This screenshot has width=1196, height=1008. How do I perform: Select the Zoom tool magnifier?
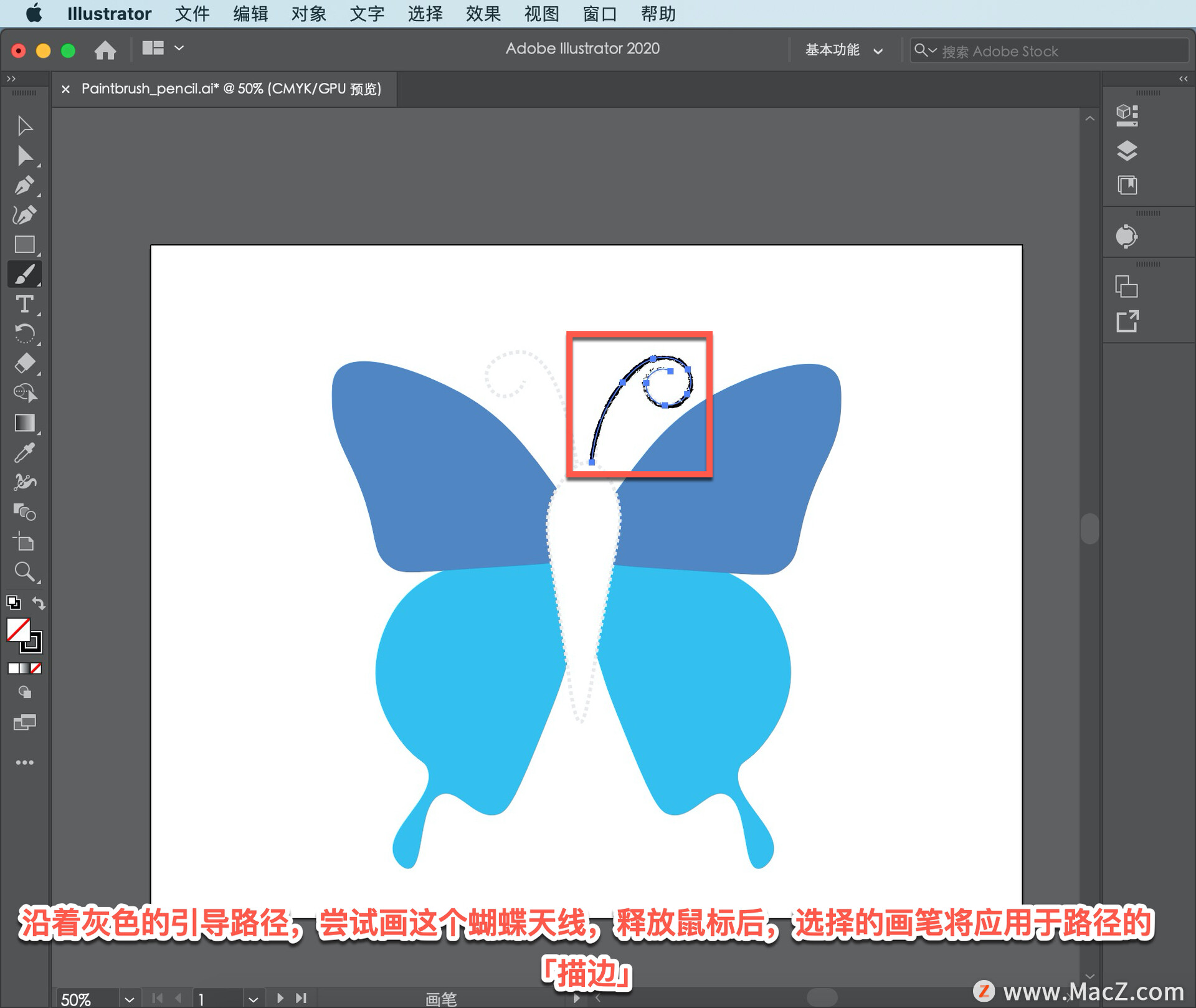pyautogui.click(x=25, y=572)
